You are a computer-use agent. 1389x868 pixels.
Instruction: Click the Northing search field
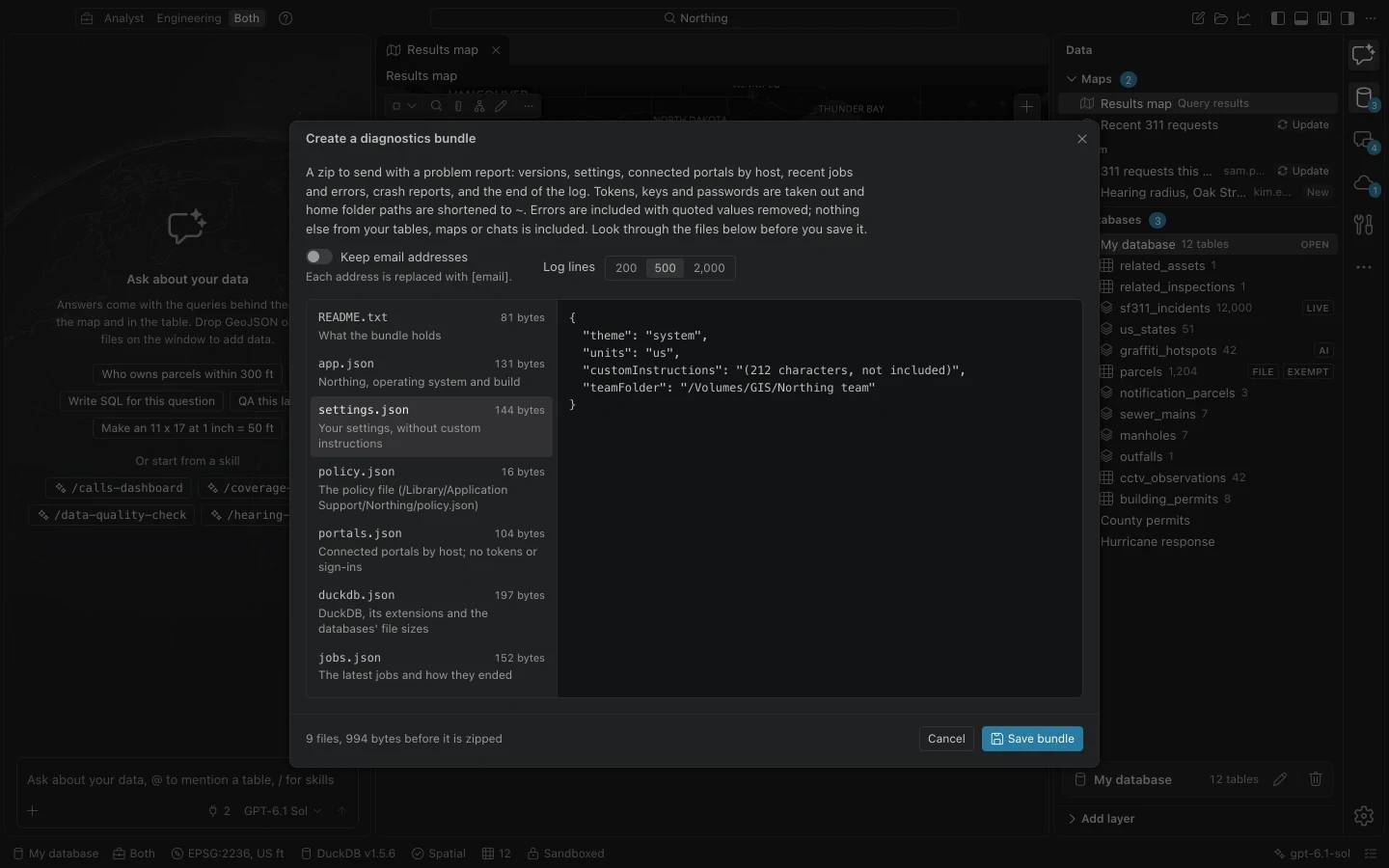tap(694, 18)
